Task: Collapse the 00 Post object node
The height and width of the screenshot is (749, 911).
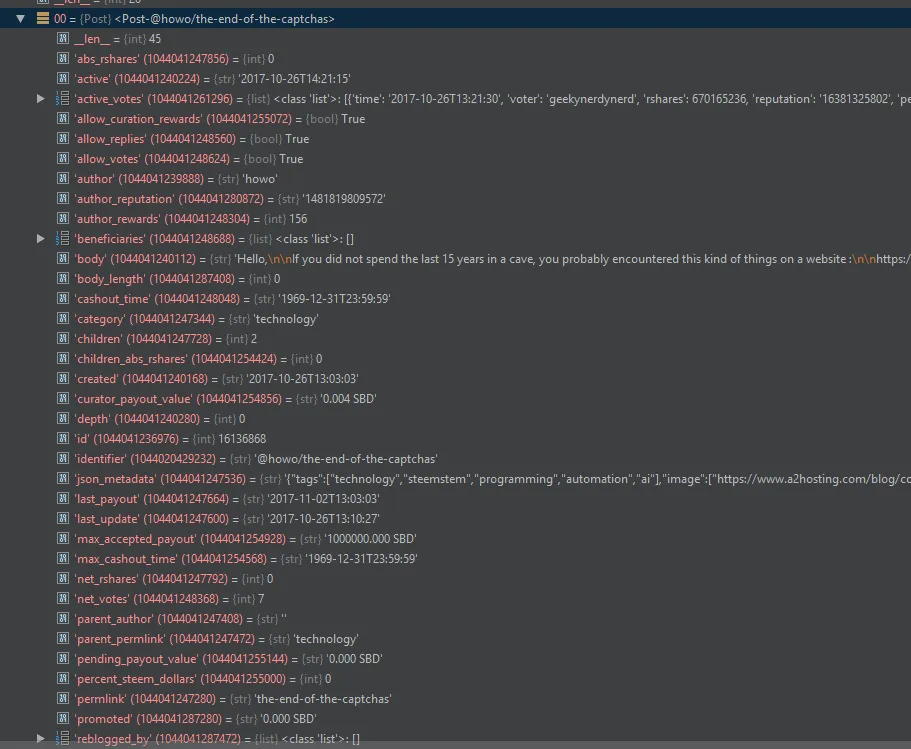Action: point(20,19)
